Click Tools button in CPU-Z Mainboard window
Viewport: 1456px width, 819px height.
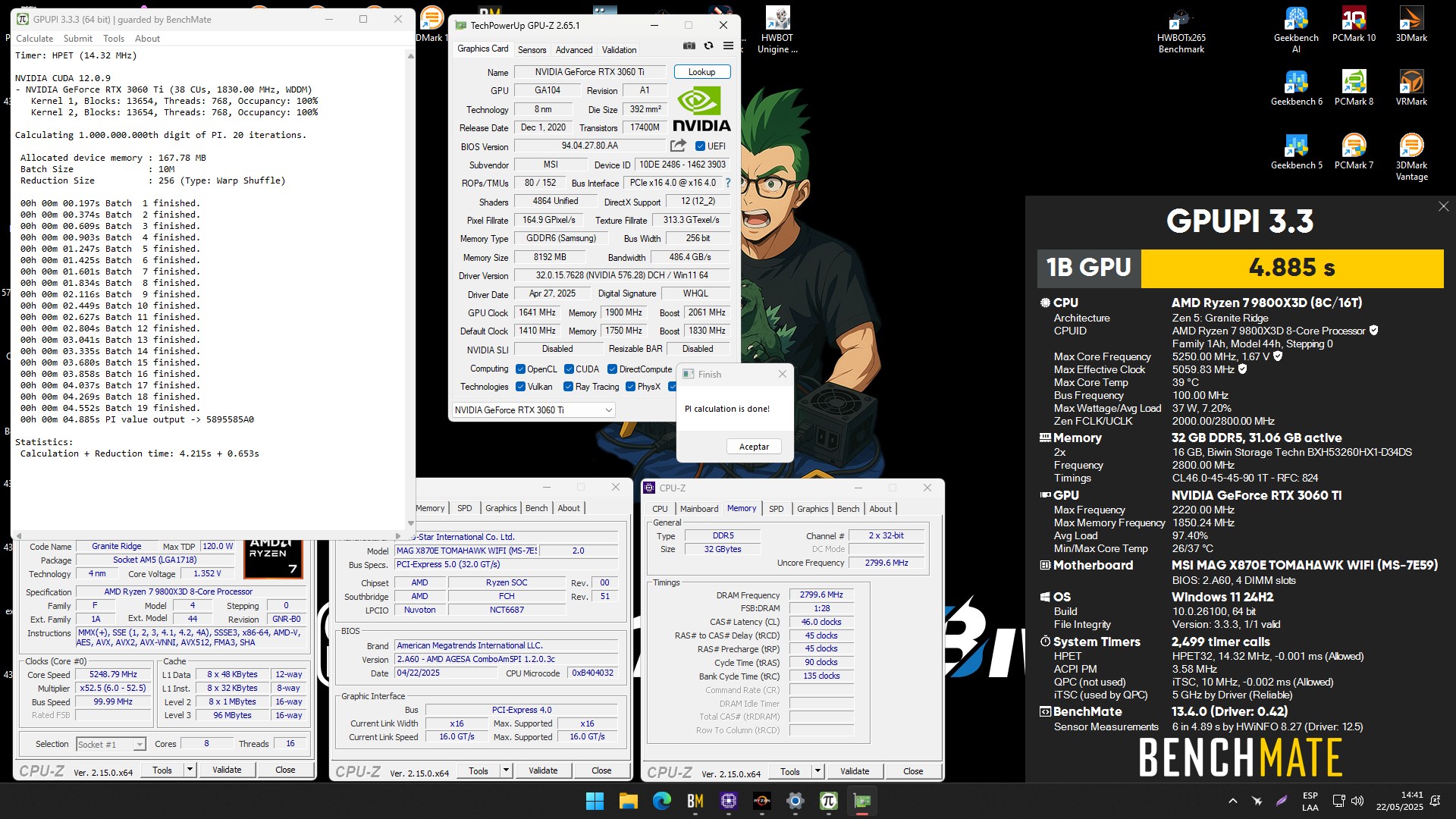pos(479,770)
